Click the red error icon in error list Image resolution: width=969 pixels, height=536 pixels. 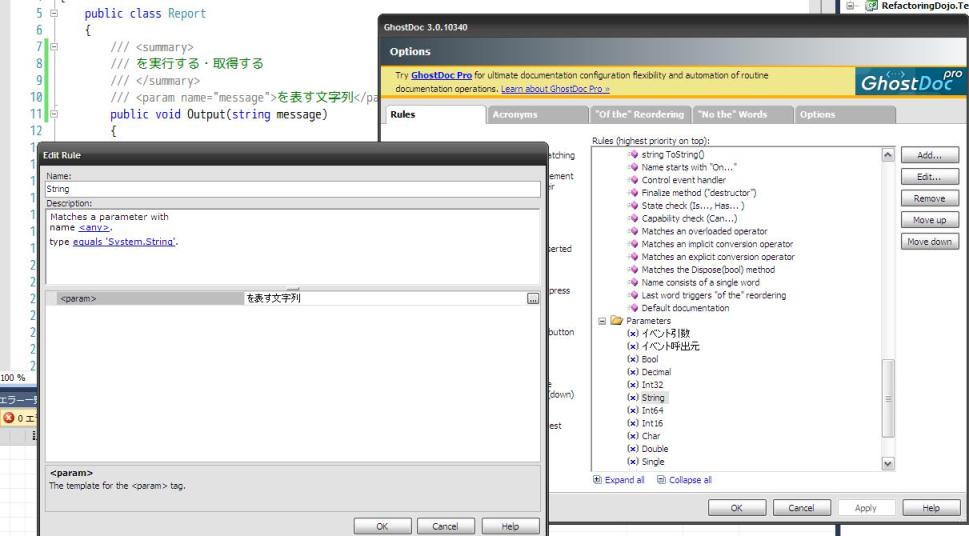point(9,418)
